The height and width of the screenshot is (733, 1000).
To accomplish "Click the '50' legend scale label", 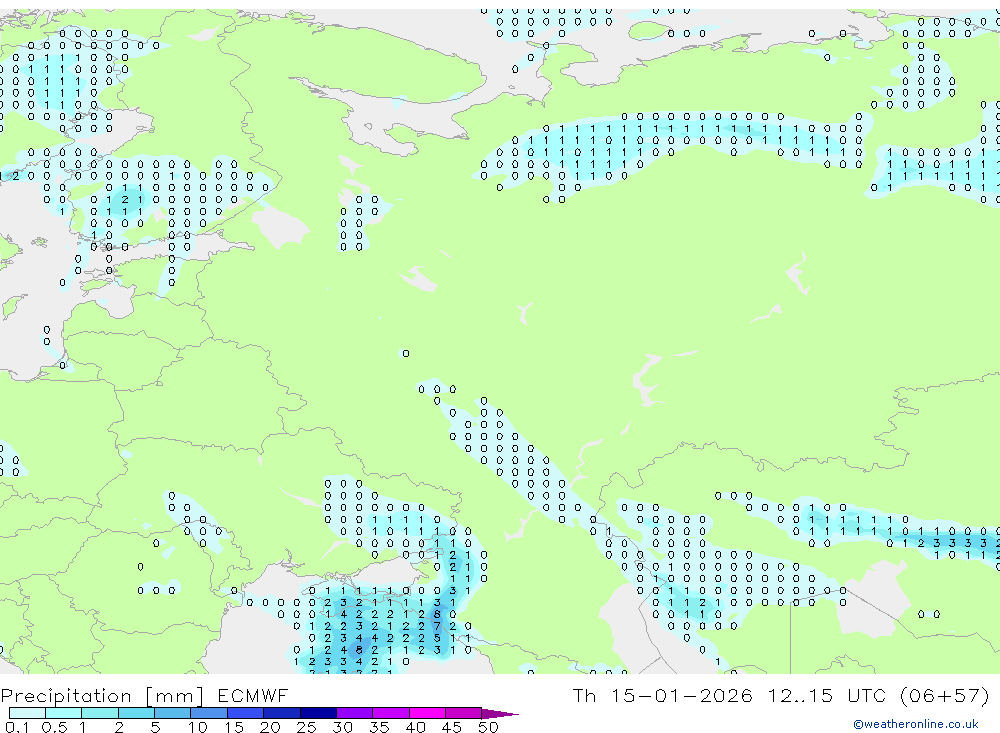I will click(x=488, y=727).
